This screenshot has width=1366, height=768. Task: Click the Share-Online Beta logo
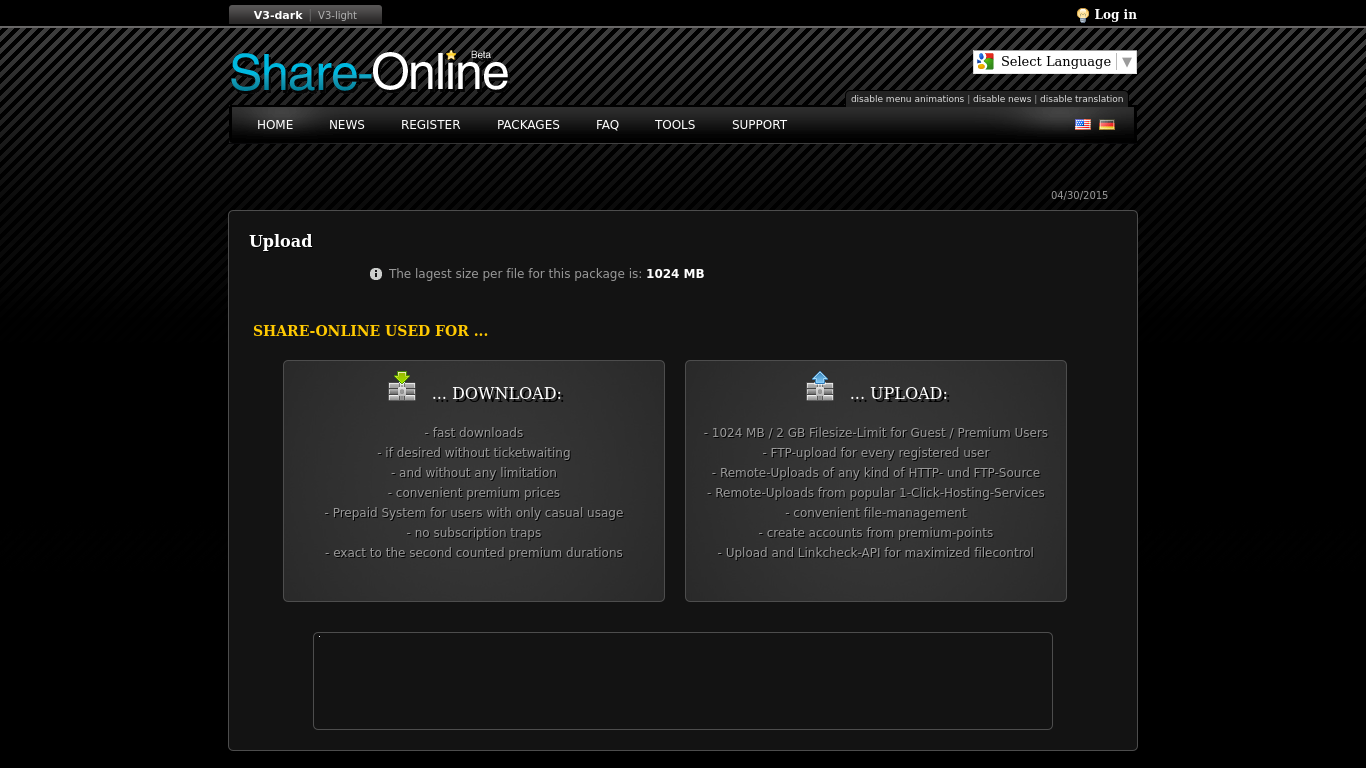pyautogui.click(x=369, y=70)
